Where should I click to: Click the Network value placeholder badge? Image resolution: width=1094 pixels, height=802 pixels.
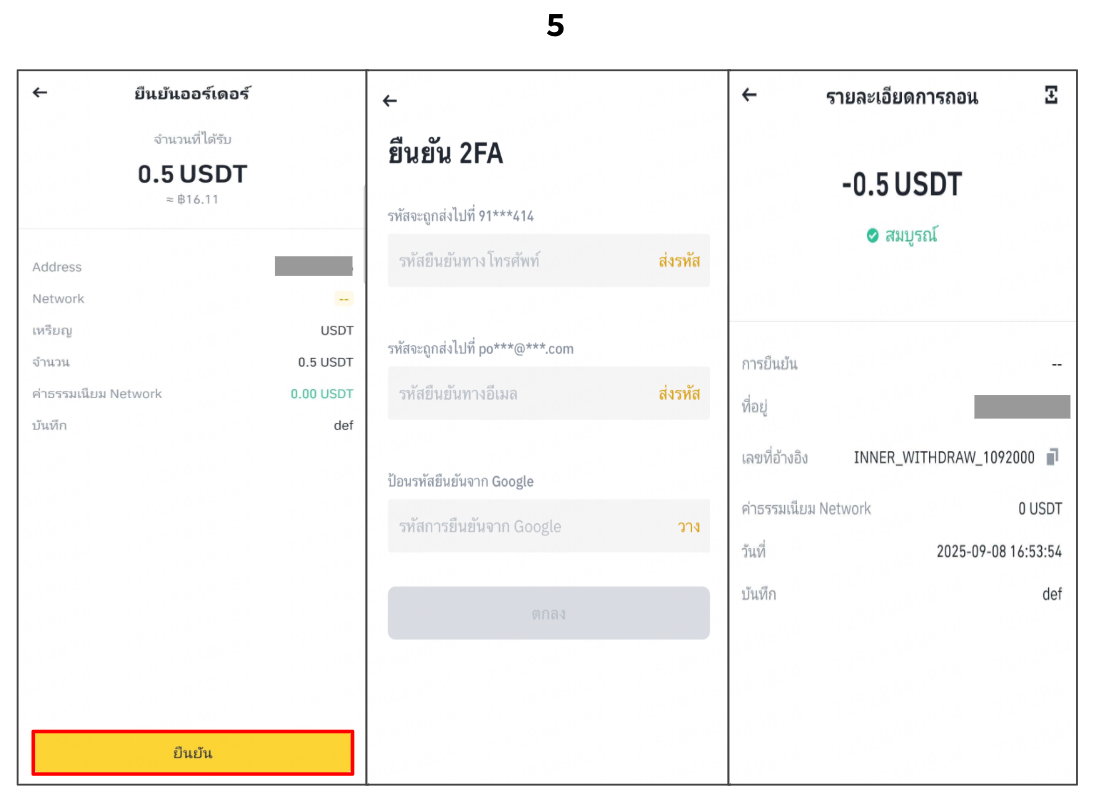tap(343, 299)
